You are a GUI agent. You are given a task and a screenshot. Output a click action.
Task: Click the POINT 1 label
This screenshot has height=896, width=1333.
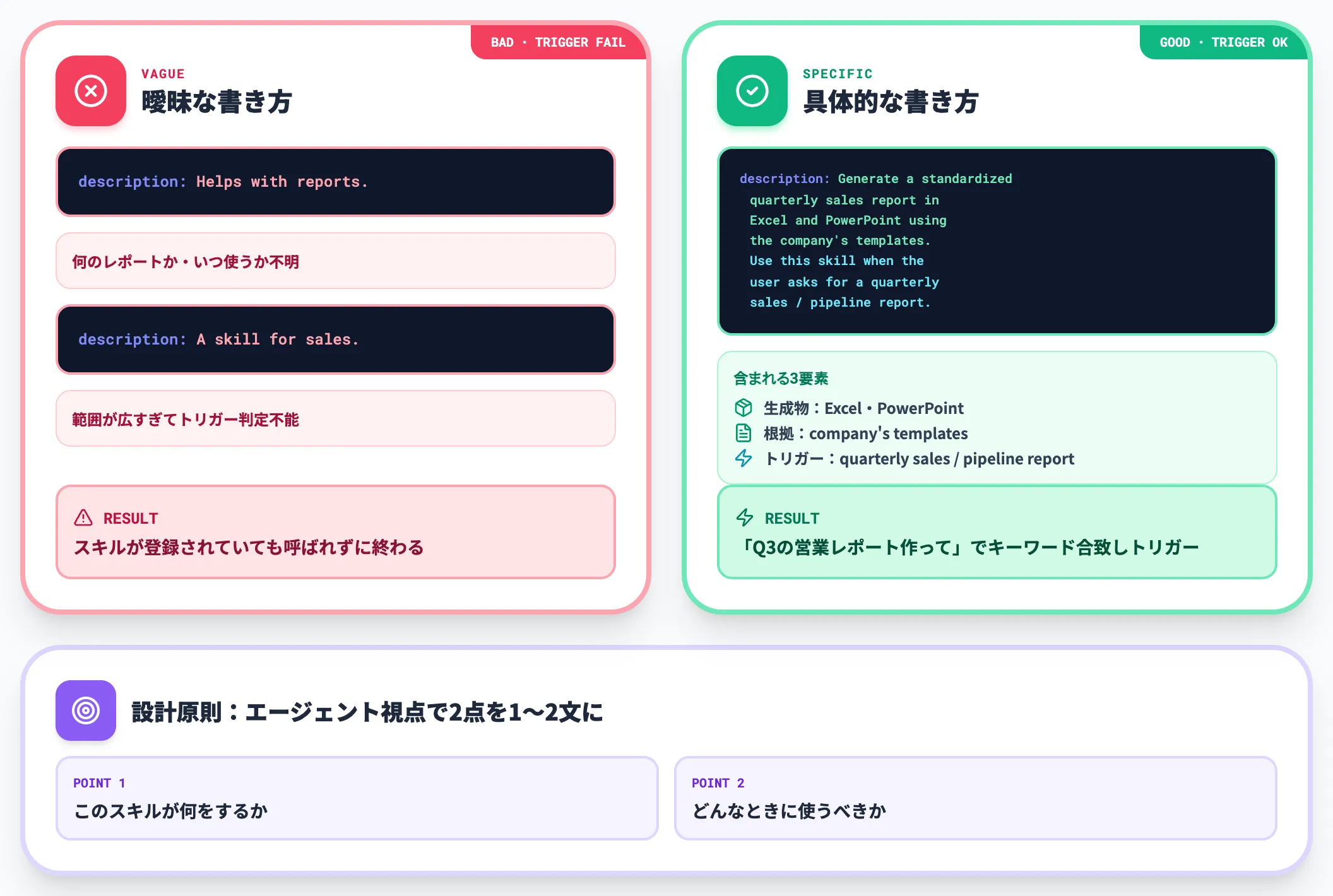pyautogui.click(x=99, y=783)
